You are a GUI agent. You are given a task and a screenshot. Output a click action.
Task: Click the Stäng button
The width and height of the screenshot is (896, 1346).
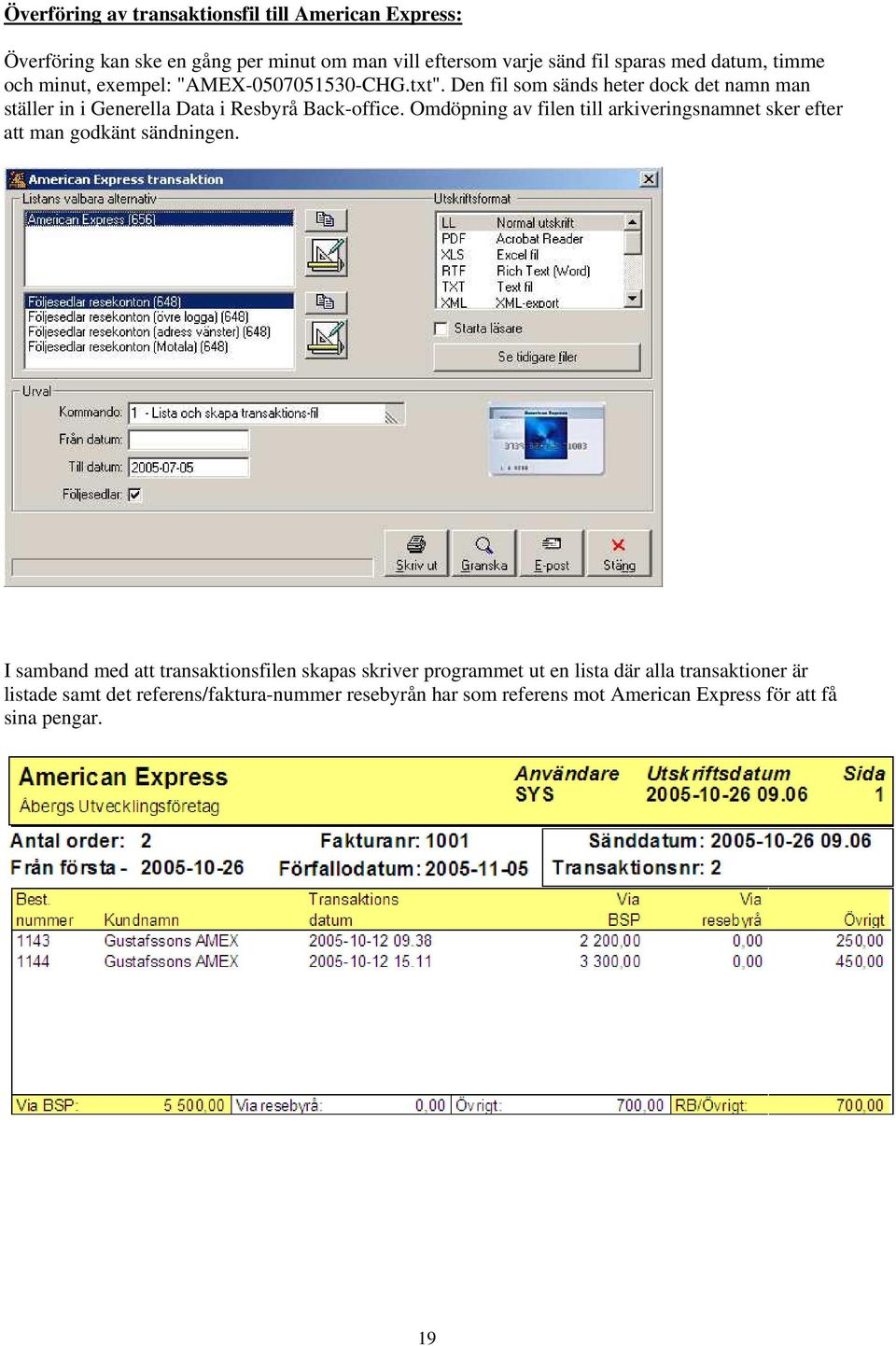[x=619, y=554]
